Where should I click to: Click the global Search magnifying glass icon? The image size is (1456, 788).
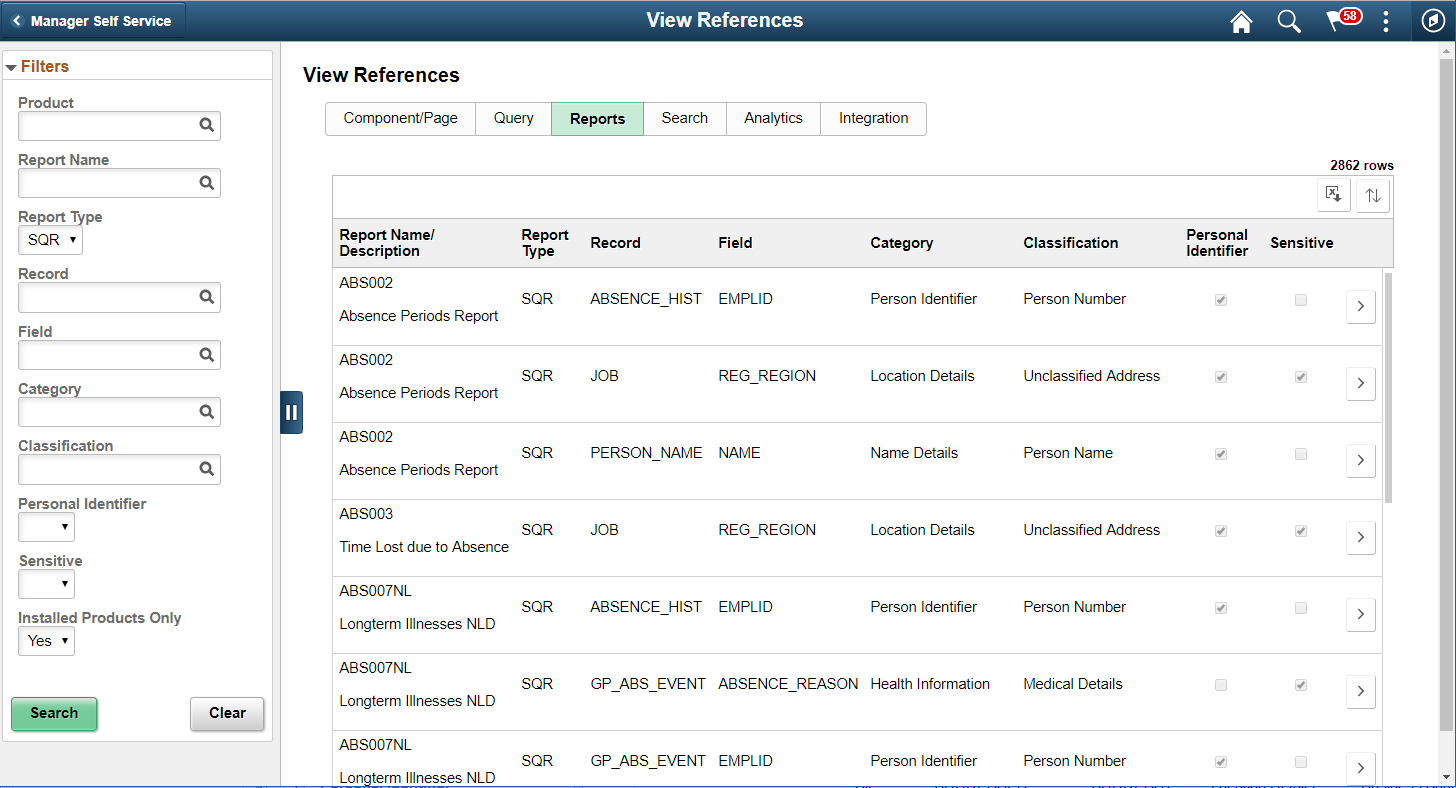[1289, 21]
